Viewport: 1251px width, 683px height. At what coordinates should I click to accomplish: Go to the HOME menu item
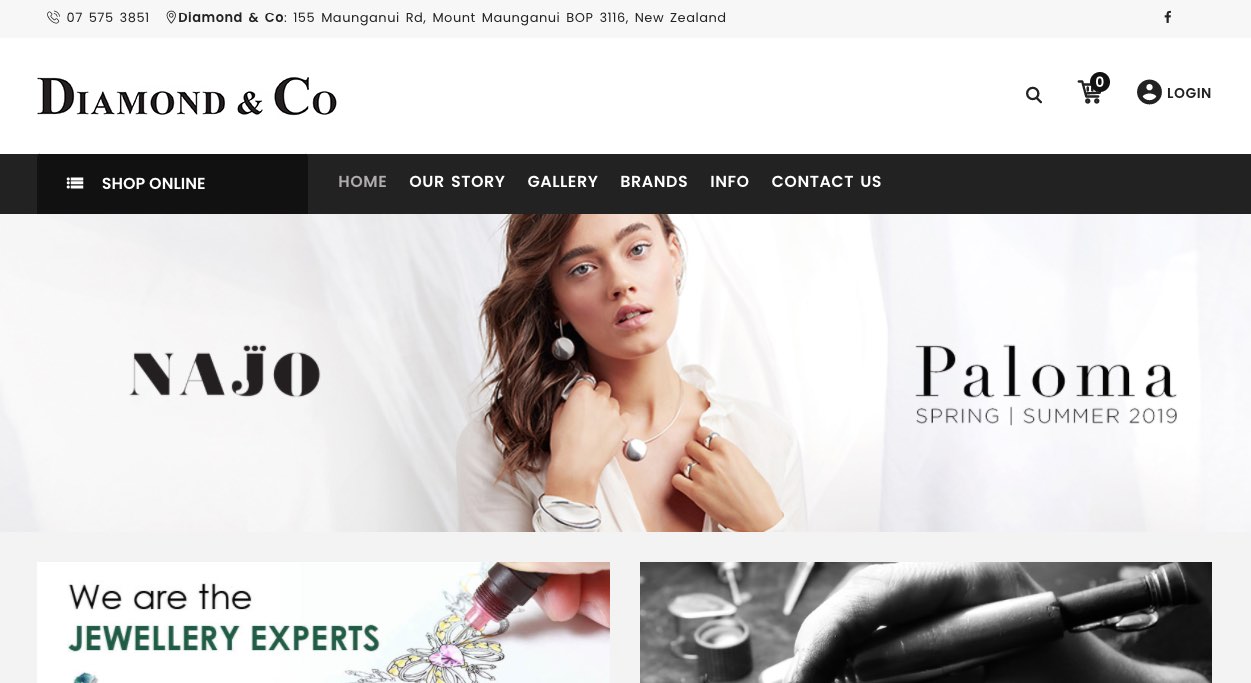(x=362, y=181)
